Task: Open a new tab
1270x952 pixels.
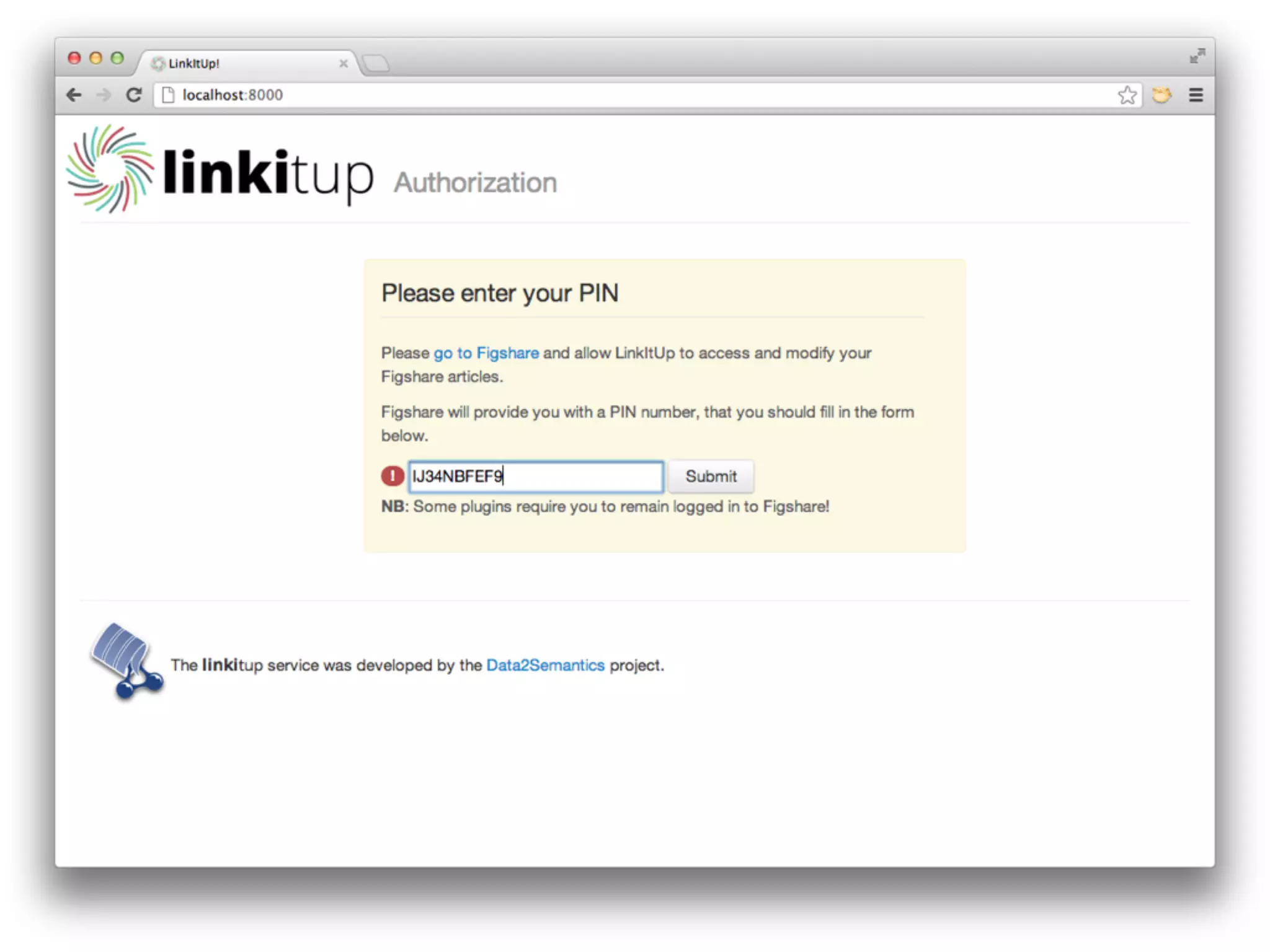Action: tap(376, 63)
